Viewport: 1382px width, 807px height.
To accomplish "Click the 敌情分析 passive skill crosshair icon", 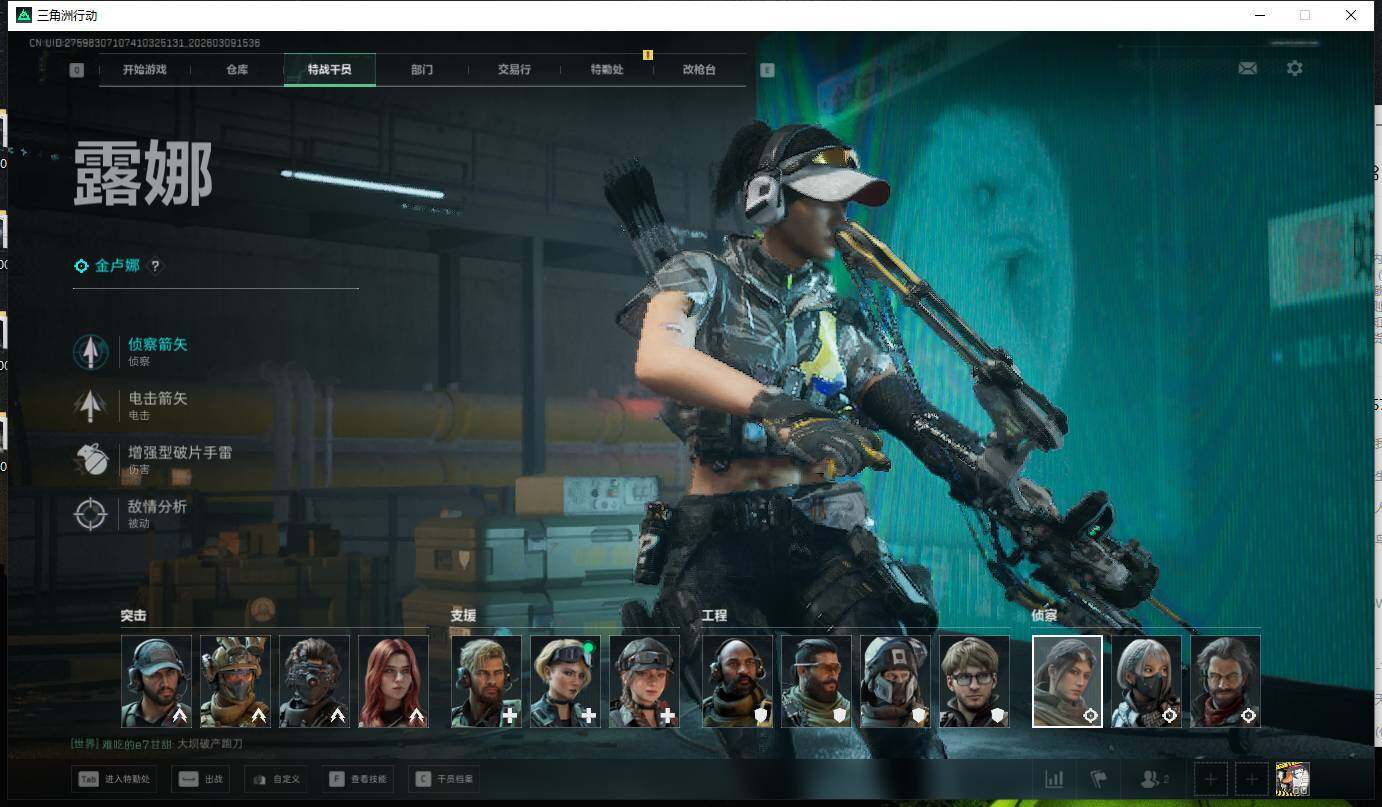I will tap(91, 514).
